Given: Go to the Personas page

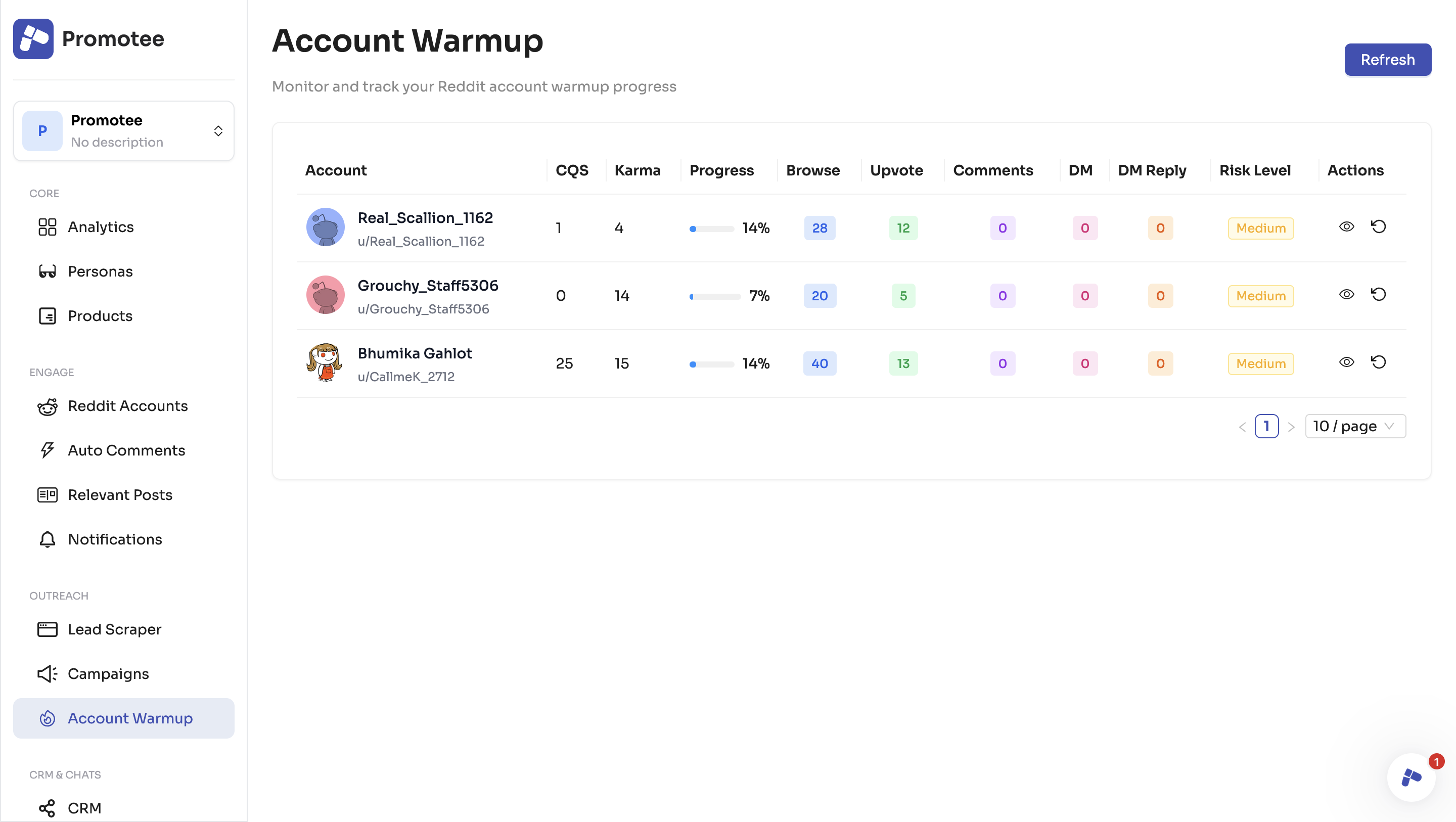Looking at the screenshot, I should pos(123,271).
